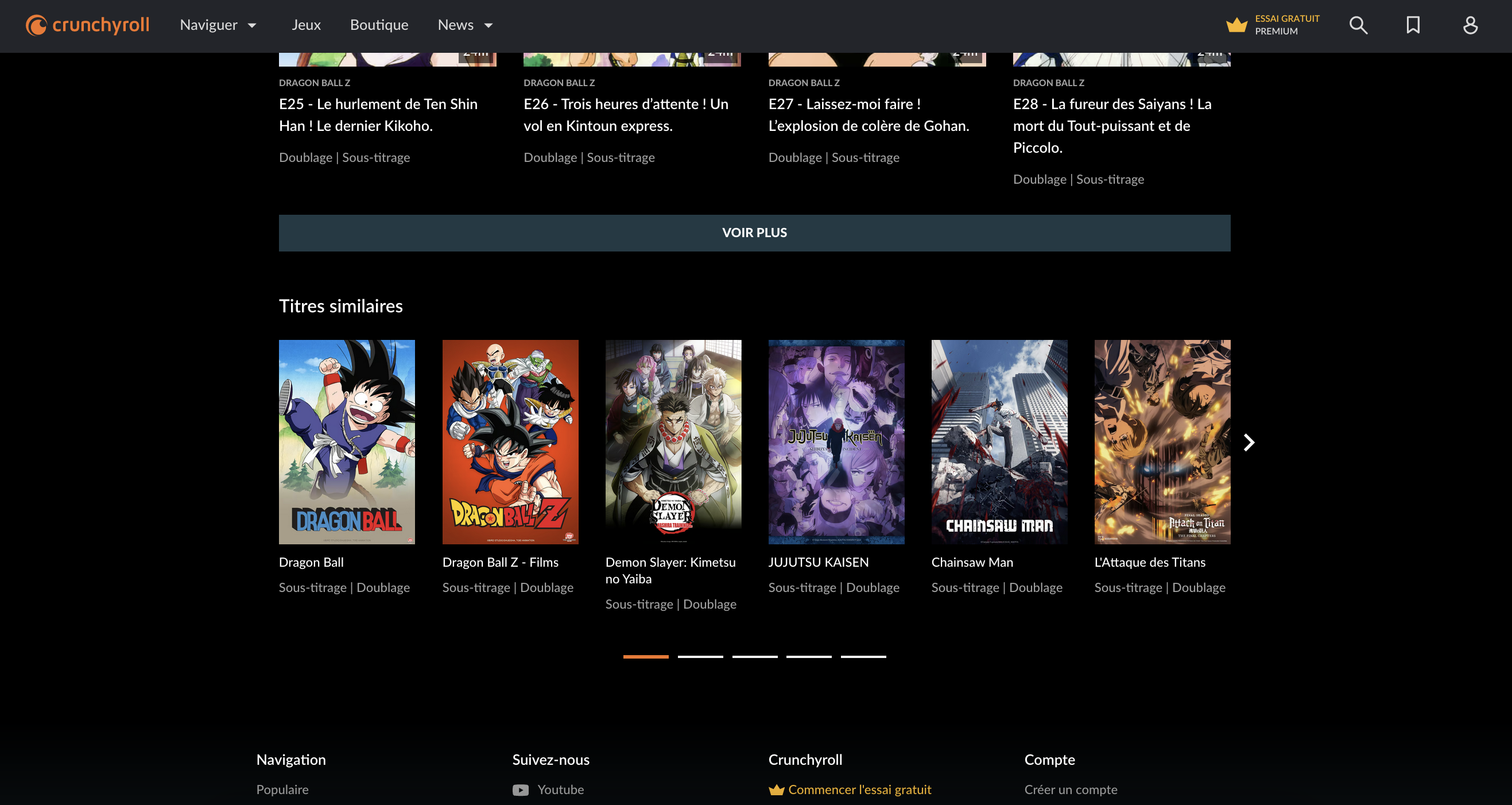Select Sous-titrage under JUJUTSU KAISEN
Image resolution: width=1512 pixels, height=805 pixels.
click(802, 587)
